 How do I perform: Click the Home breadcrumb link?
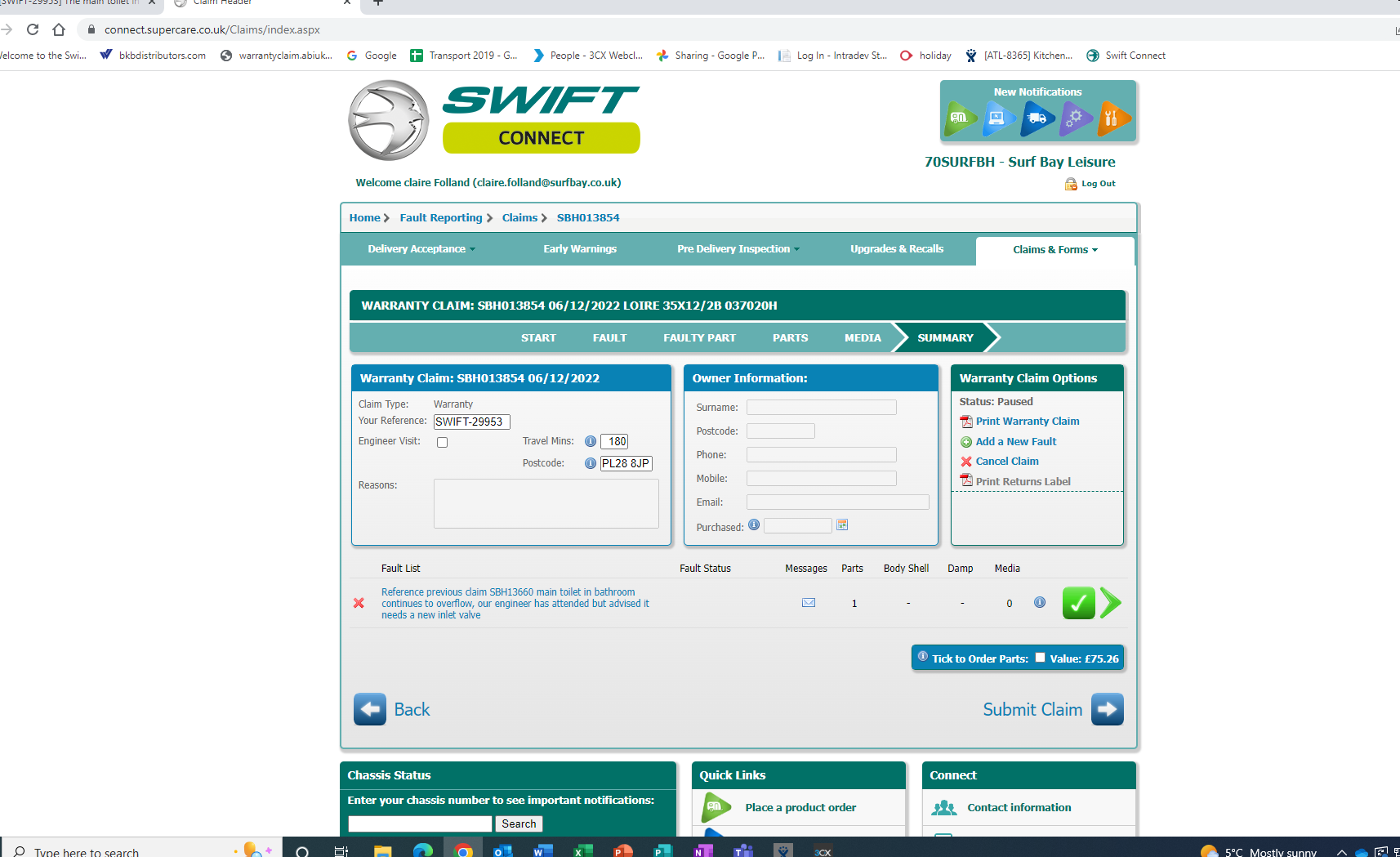(364, 218)
